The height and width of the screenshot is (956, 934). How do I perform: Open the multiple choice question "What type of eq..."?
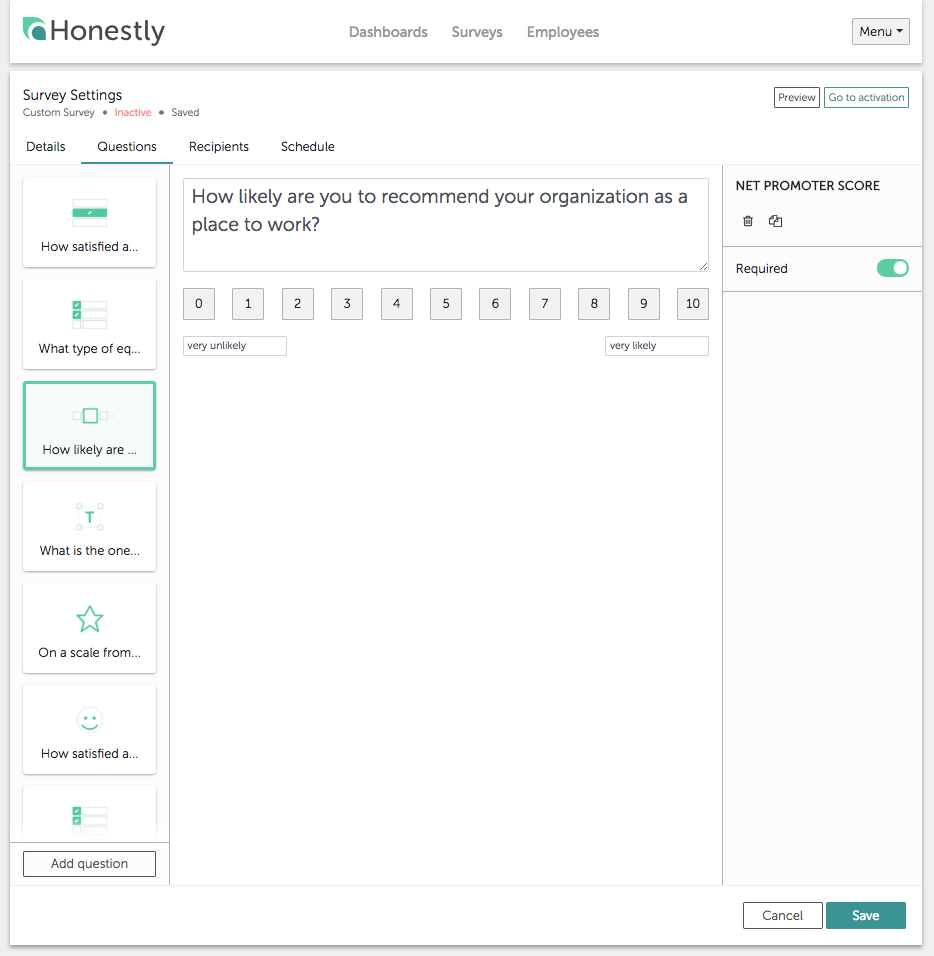(89, 324)
